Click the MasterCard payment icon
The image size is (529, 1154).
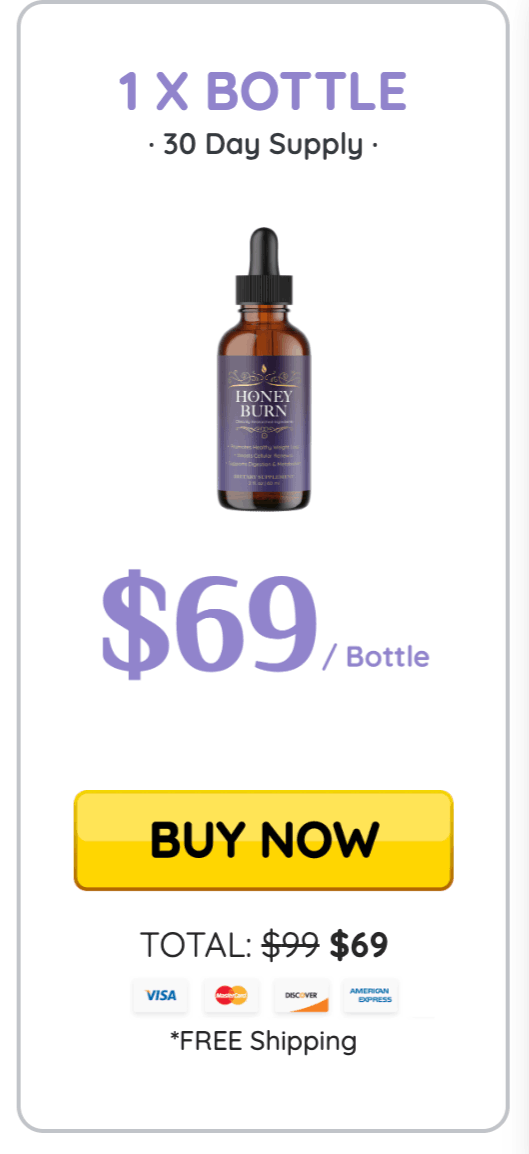pos(231,996)
